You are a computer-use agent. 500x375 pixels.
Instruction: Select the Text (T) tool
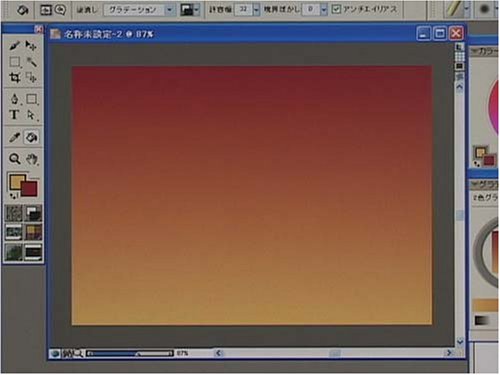[x=14, y=115]
